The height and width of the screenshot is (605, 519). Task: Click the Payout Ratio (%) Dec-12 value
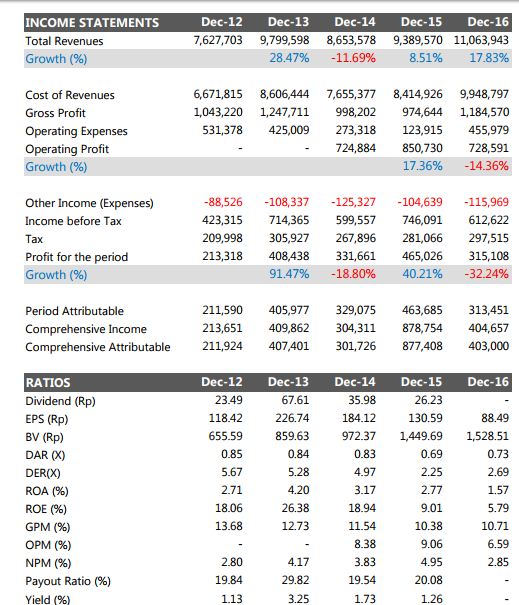click(x=229, y=580)
